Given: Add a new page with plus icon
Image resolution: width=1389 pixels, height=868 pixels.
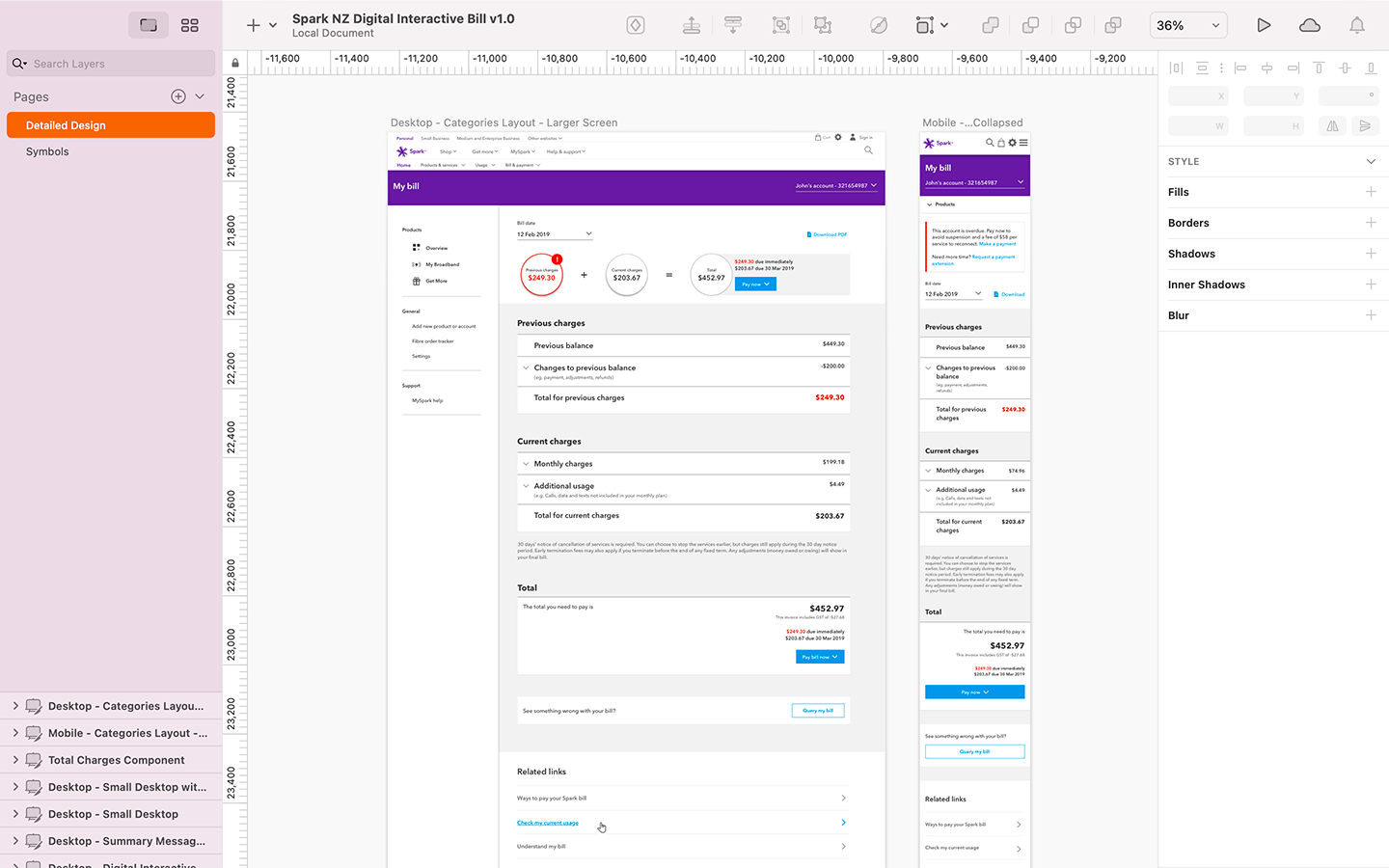Looking at the screenshot, I should click(x=178, y=96).
